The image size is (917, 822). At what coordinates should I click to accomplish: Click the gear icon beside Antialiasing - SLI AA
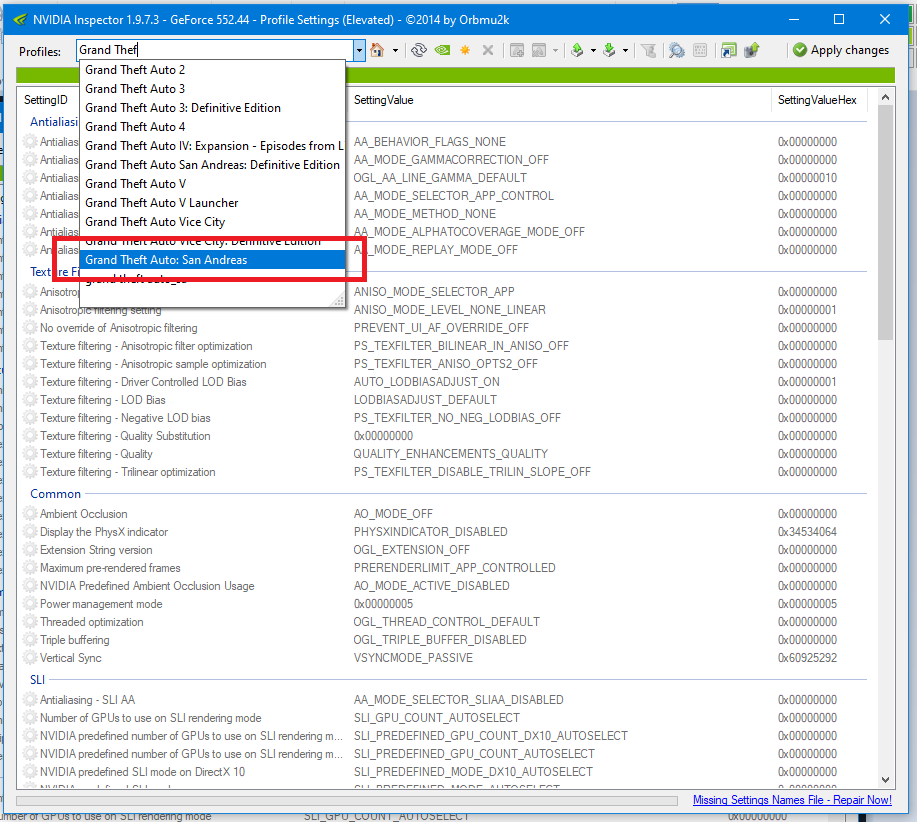click(x=30, y=700)
